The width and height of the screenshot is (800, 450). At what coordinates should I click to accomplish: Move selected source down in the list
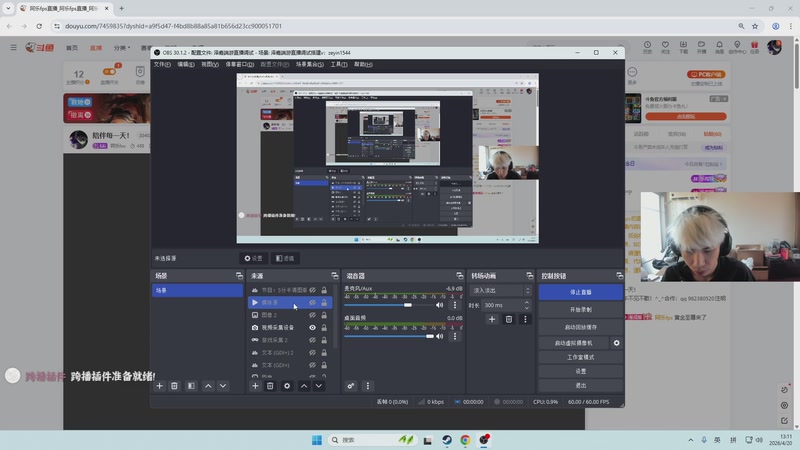point(319,386)
